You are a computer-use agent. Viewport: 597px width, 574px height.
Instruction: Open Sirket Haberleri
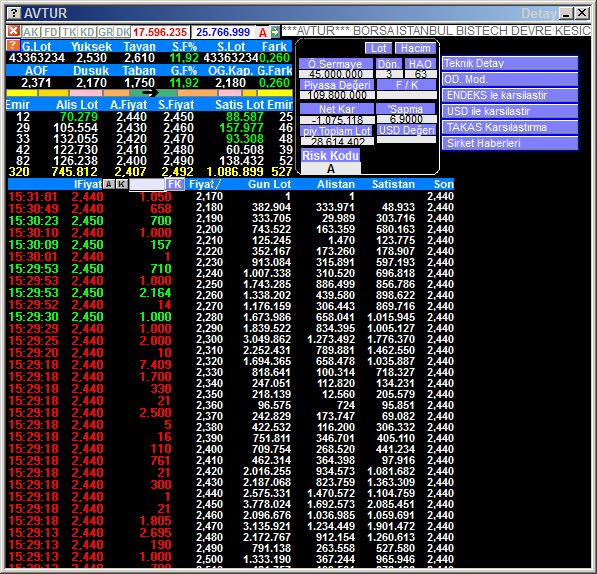510,143
